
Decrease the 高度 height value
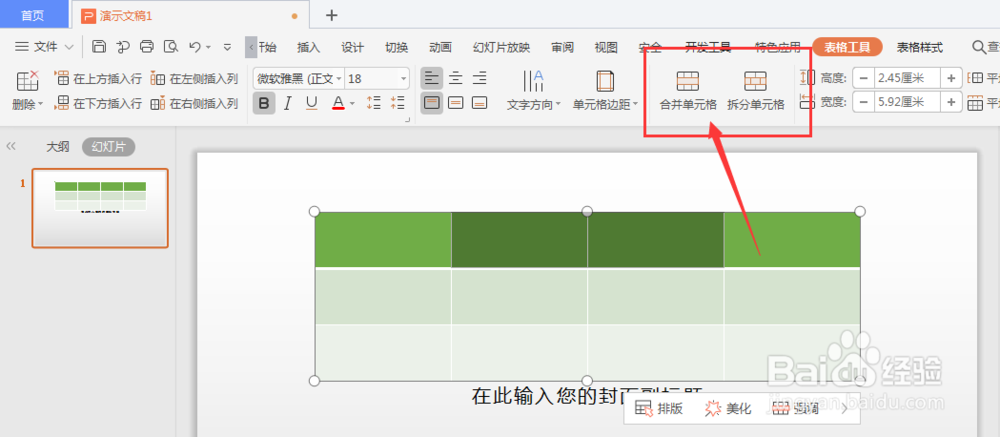tap(864, 78)
